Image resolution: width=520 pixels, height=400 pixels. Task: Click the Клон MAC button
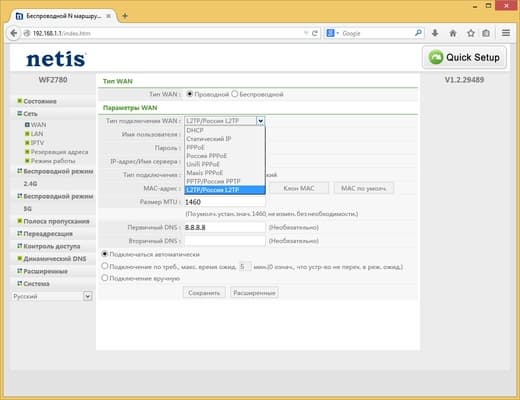[299, 188]
